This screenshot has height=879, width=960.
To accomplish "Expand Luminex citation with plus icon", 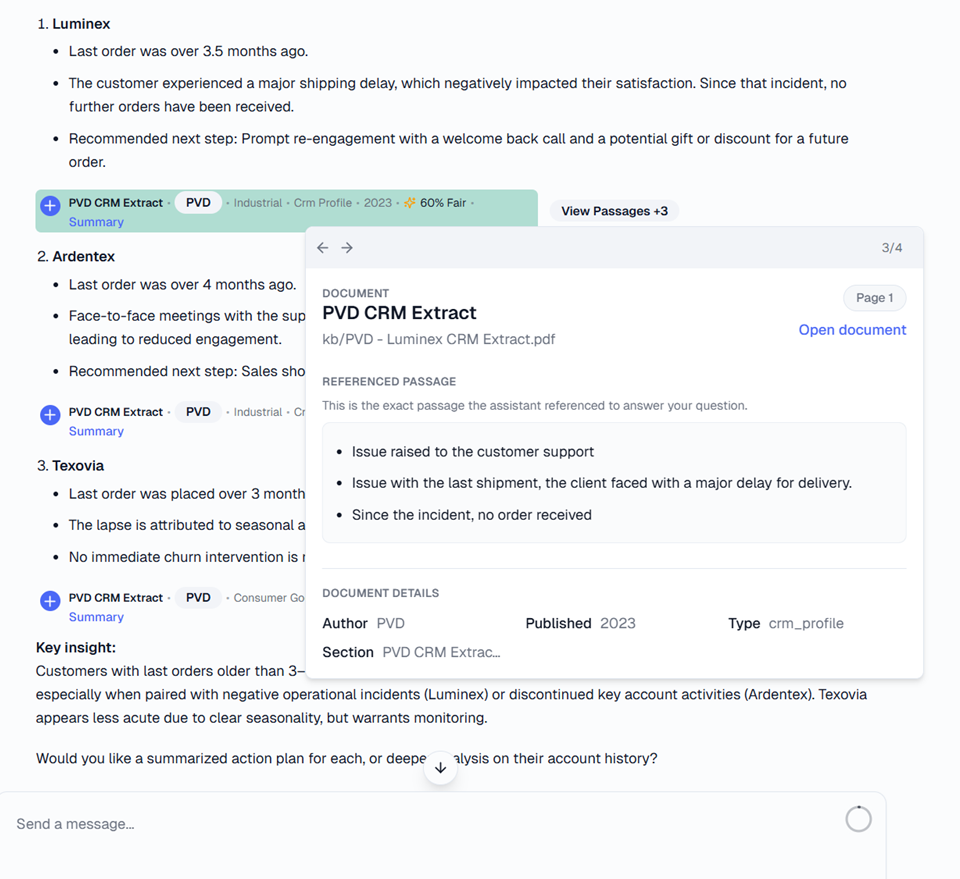I will (x=50, y=206).
